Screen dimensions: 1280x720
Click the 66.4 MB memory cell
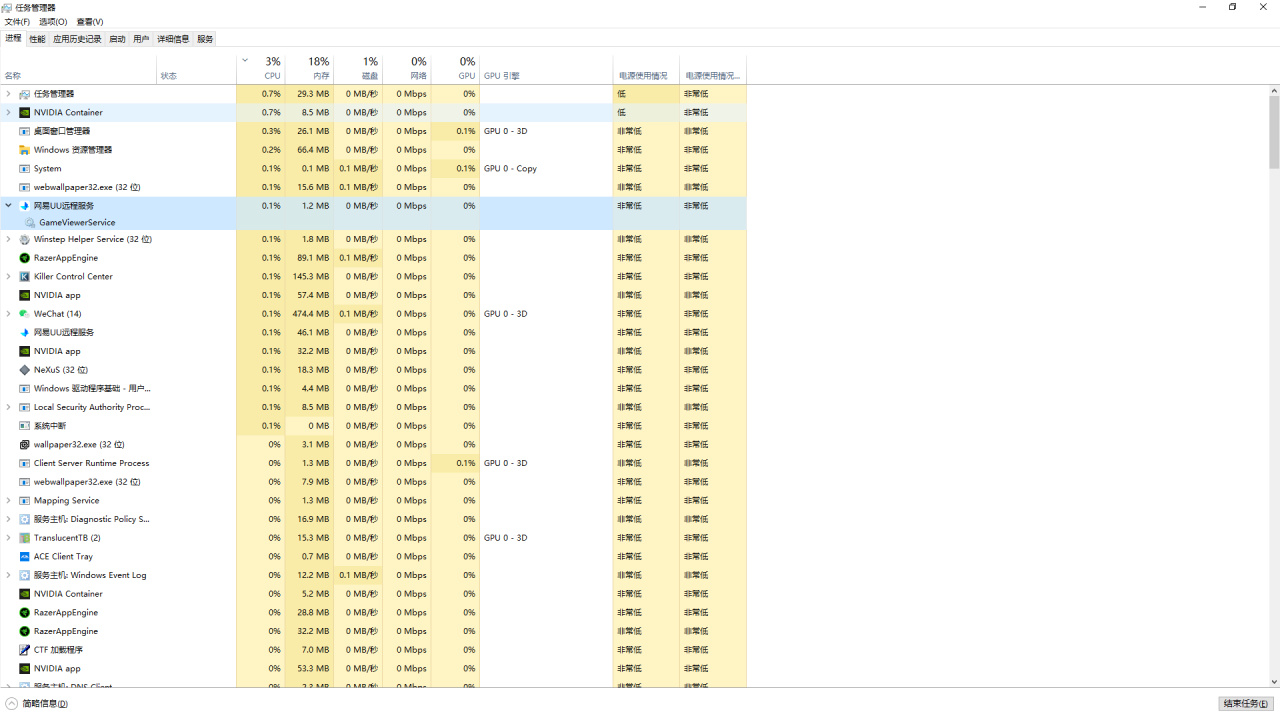coord(309,150)
